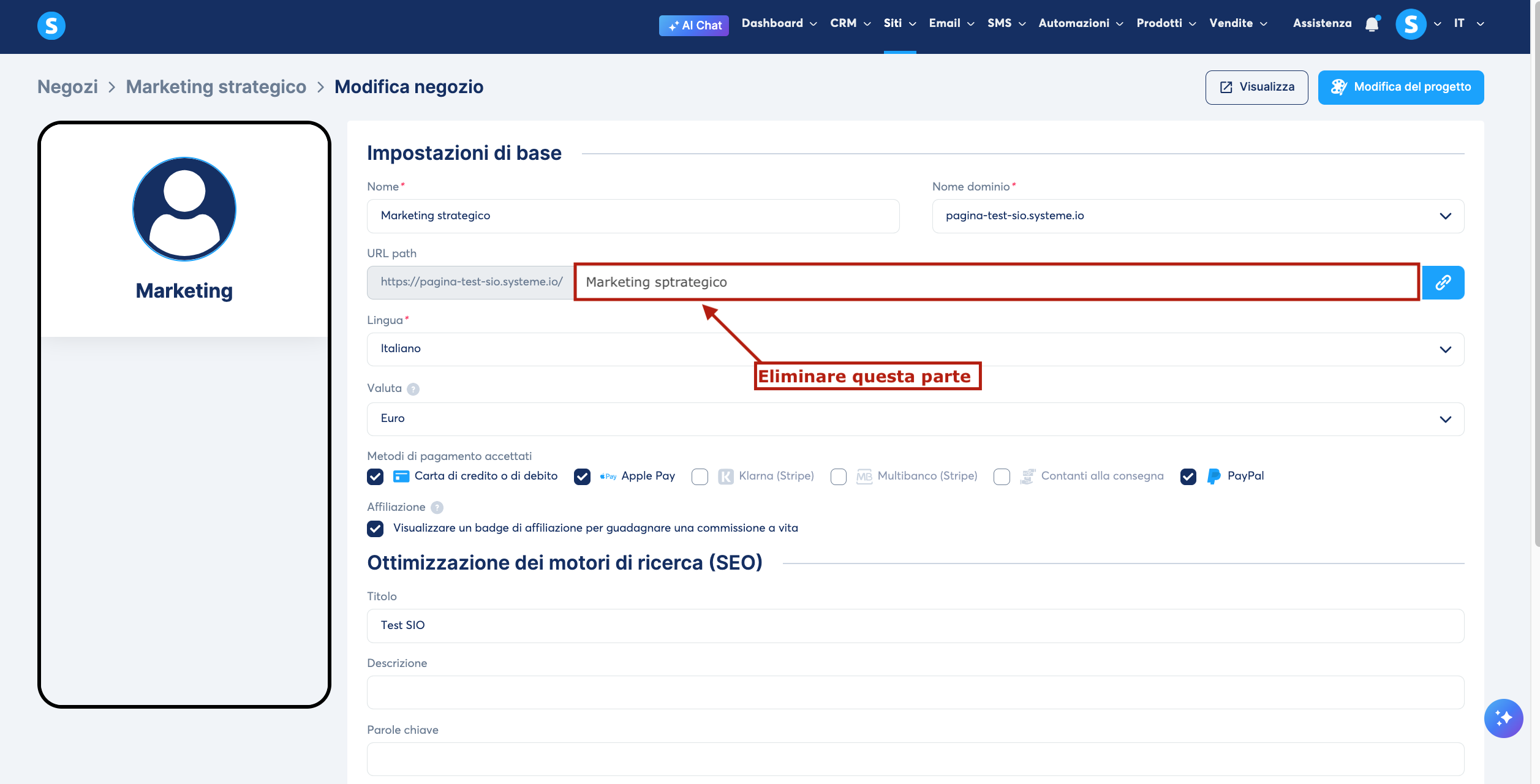Go to Negozi breadcrumb
Screen dimensions: 1540x784
[67, 87]
